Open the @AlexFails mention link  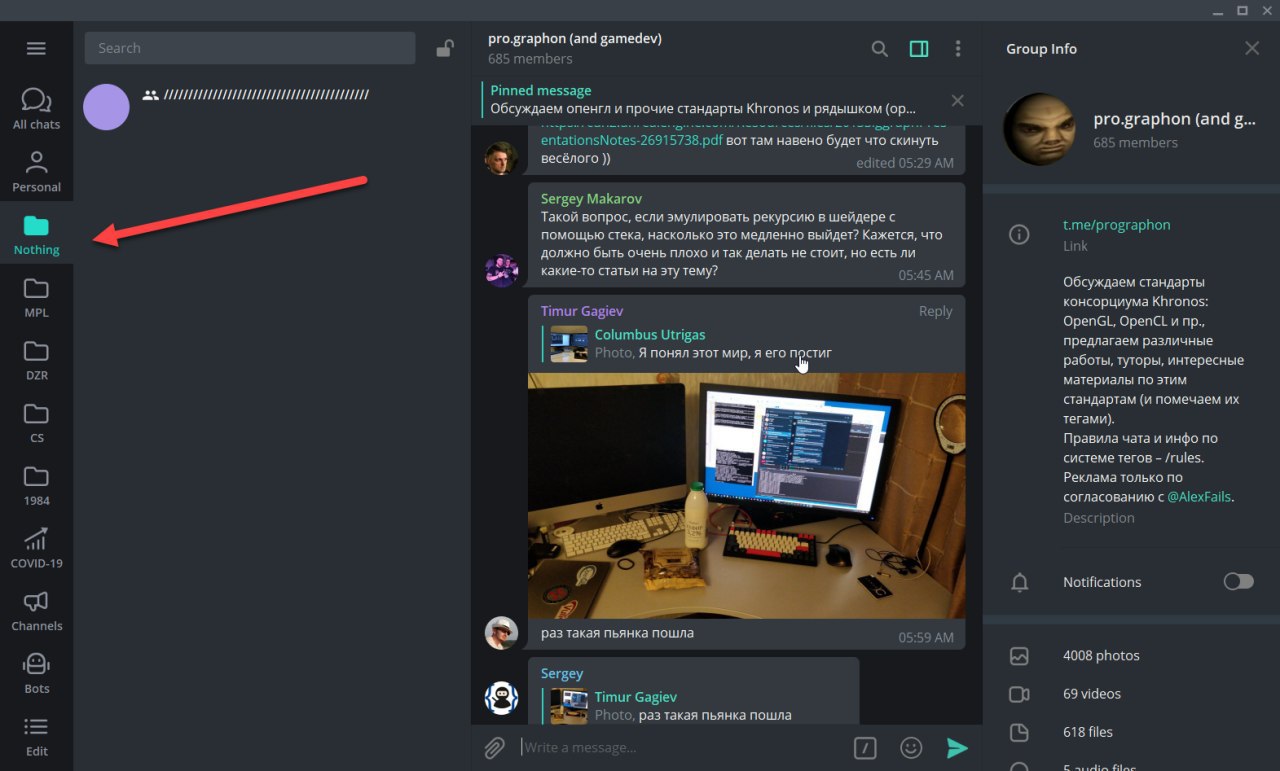click(1199, 496)
